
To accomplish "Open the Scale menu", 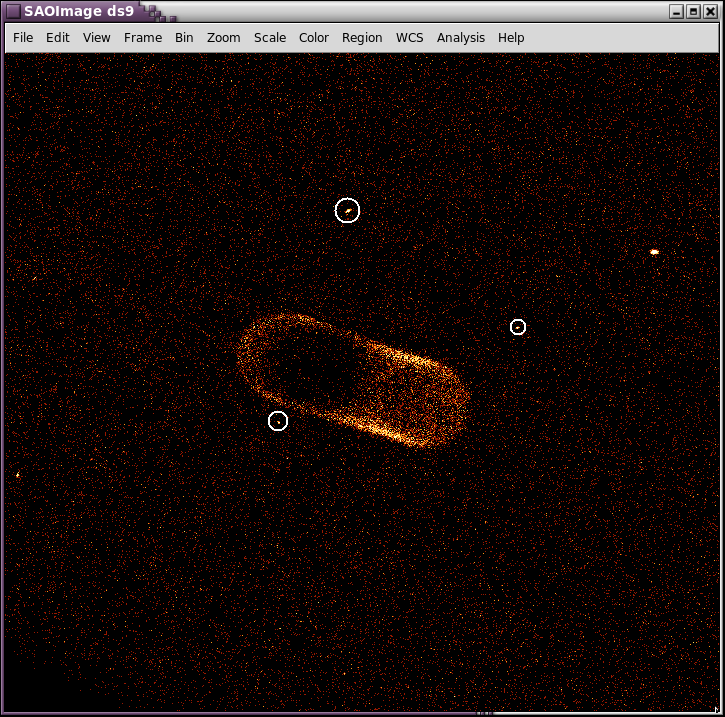I will point(270,37).
